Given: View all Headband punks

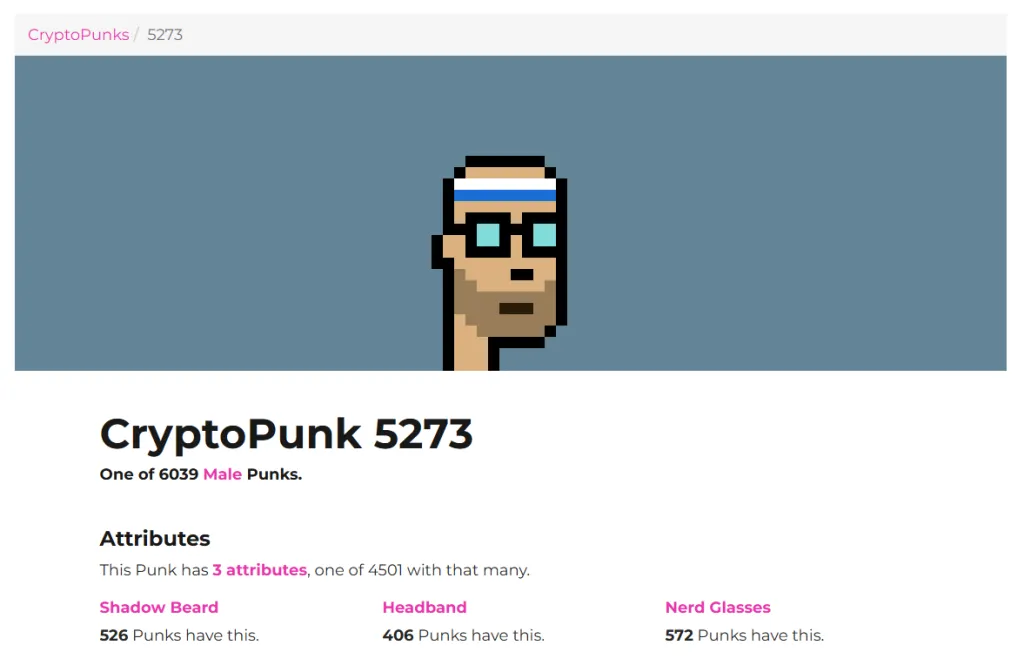Looking at the screenshot, I should pyautogui.click(x=424, y=607).
